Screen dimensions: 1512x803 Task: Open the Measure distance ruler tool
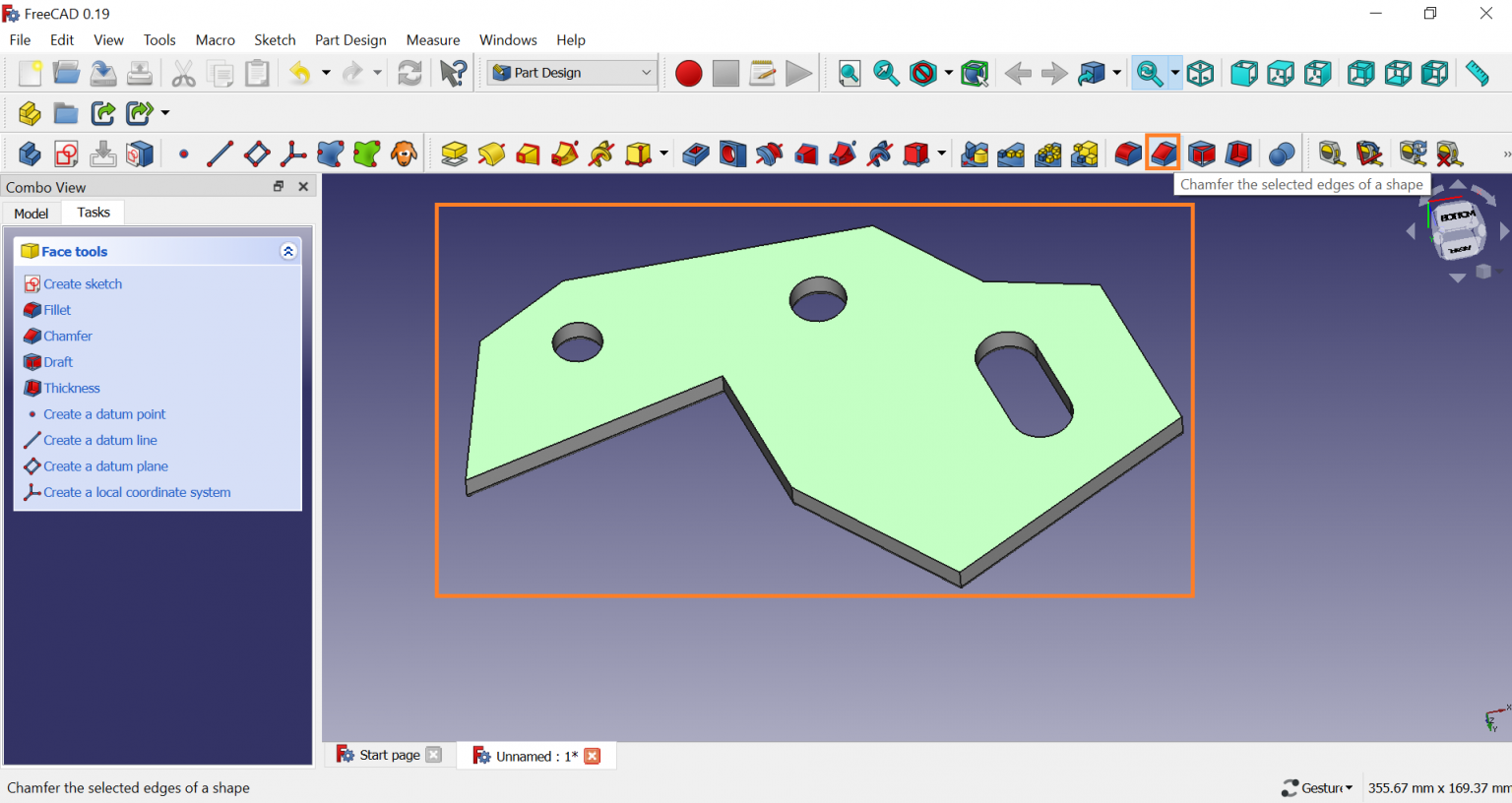1477,74
